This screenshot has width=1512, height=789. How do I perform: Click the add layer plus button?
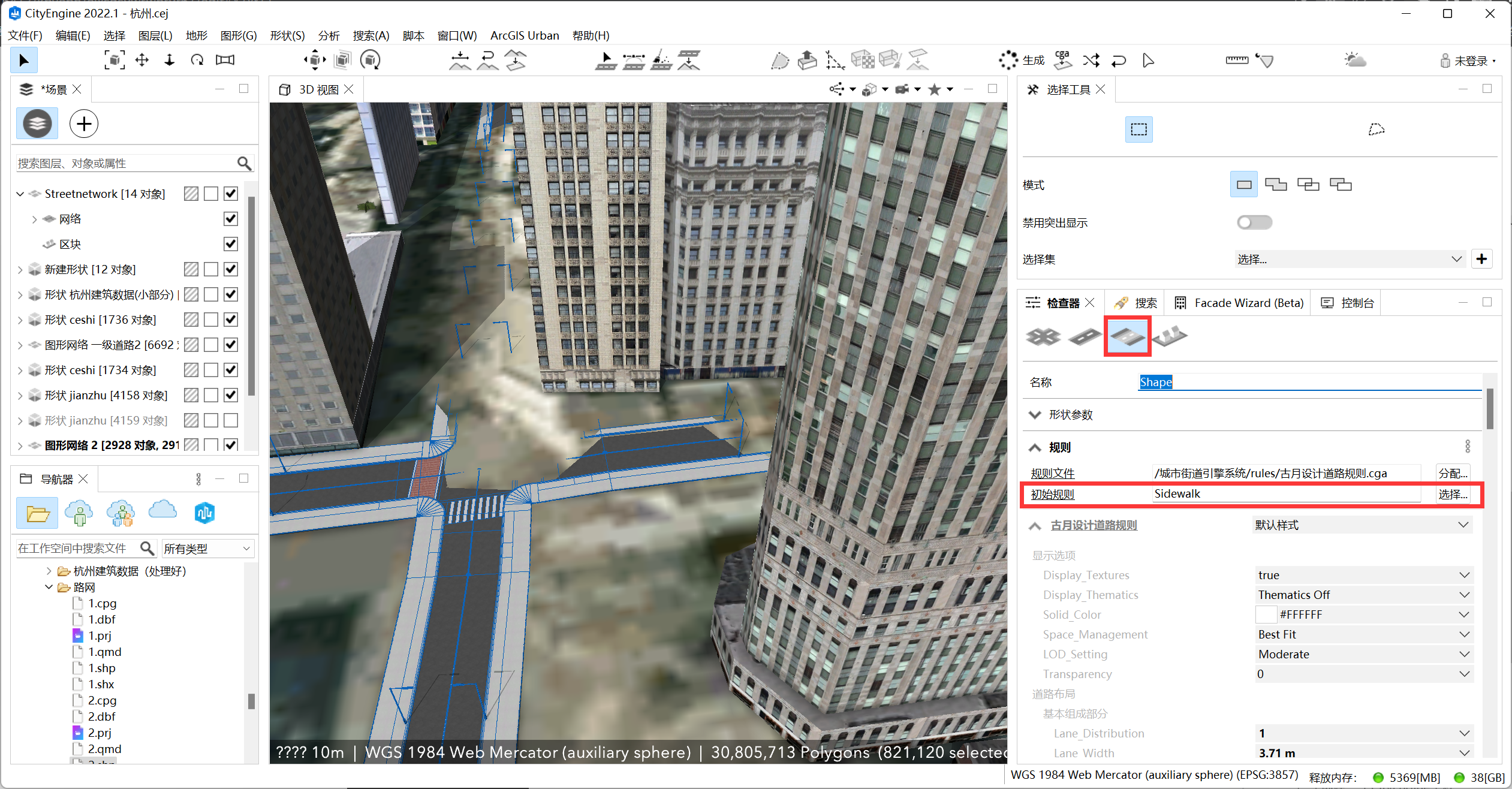pyautogui.click(x=84, y=124)
